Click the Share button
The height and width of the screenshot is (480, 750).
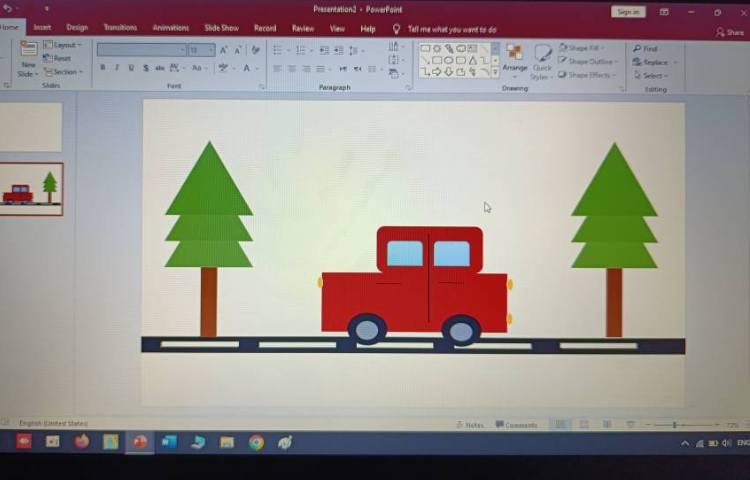coord(731,32)
